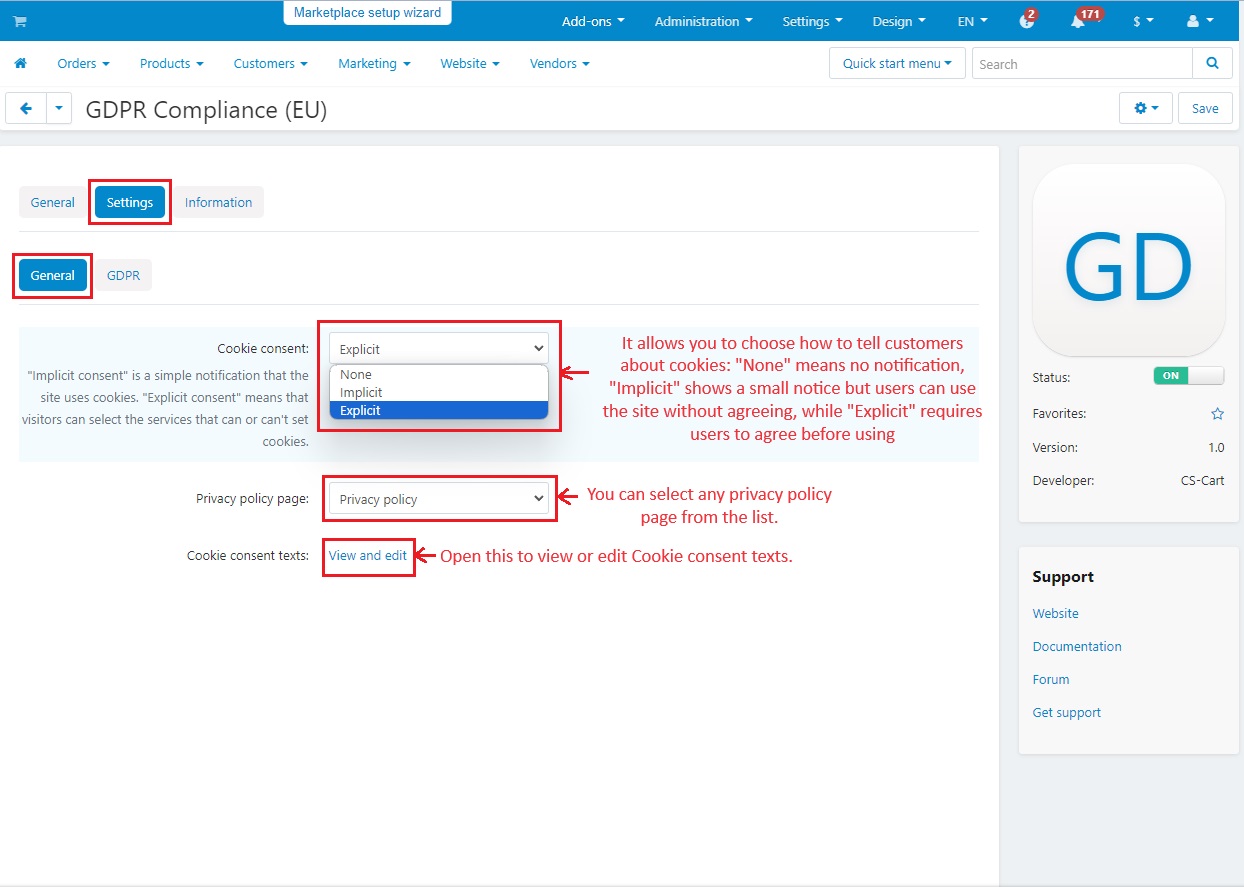The image size is (1244, 887).
Task: Click the search magnifier button
Action: [x=1212, y=63]
